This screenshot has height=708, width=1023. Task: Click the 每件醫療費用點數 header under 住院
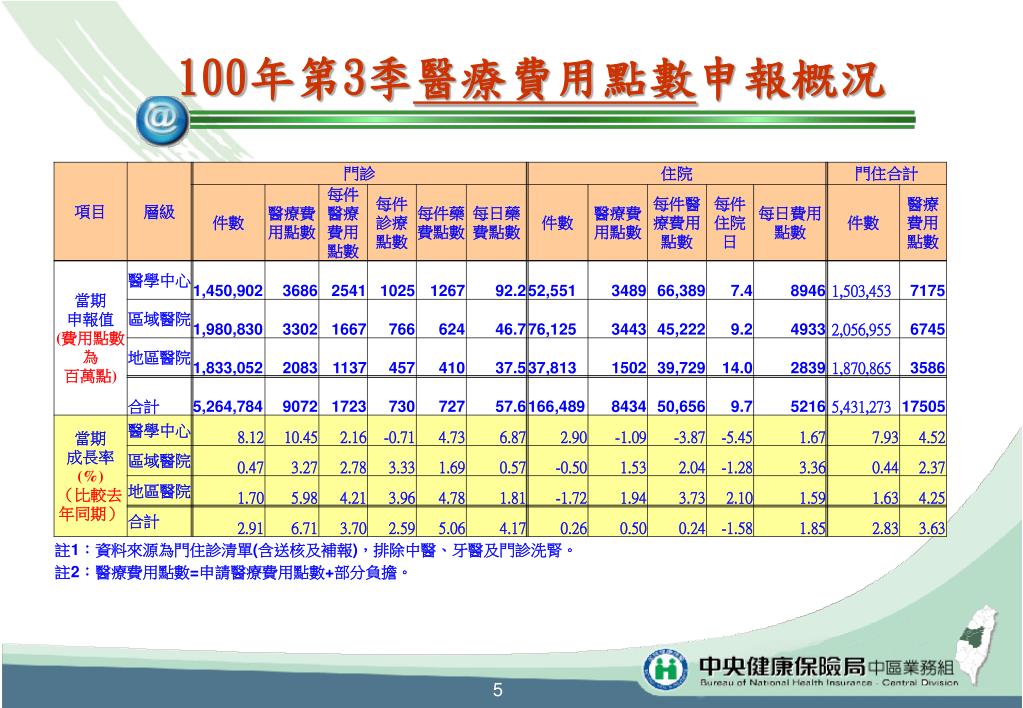(677, 223)
